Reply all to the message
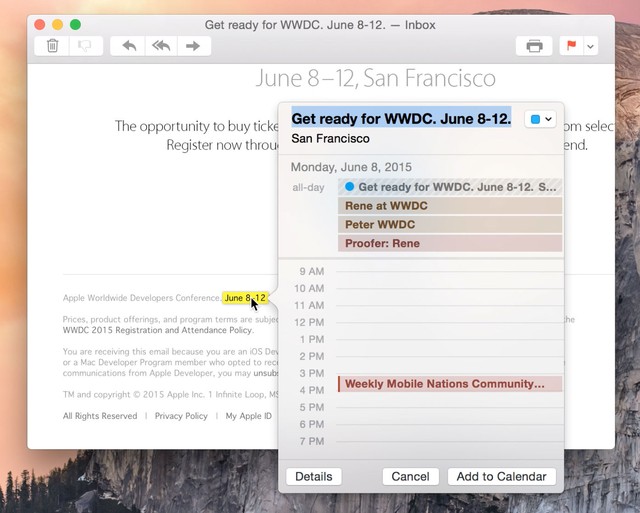Image resolution: width=640 pixels, height=513 pixels. coord(161,46)
